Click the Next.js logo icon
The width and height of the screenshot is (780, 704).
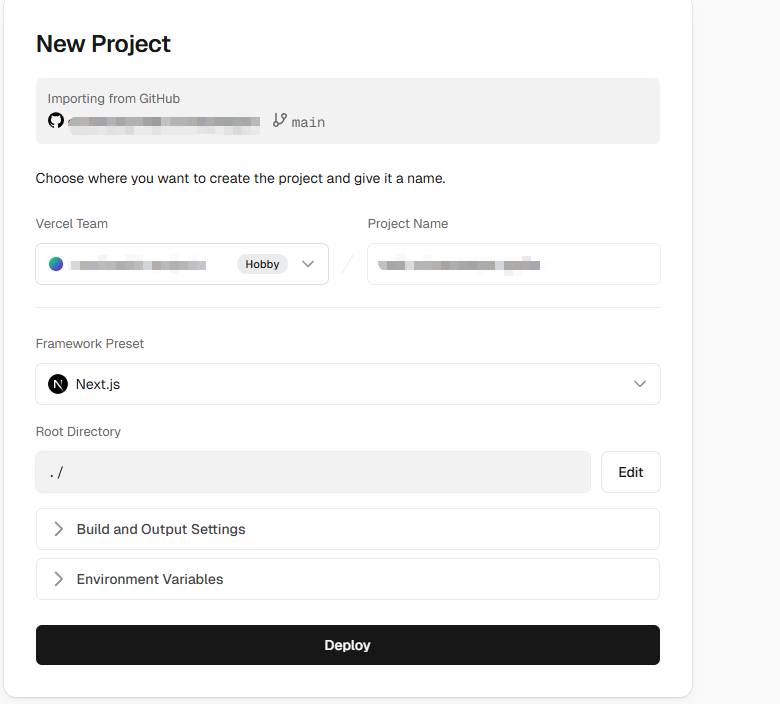tap(58, 384)
